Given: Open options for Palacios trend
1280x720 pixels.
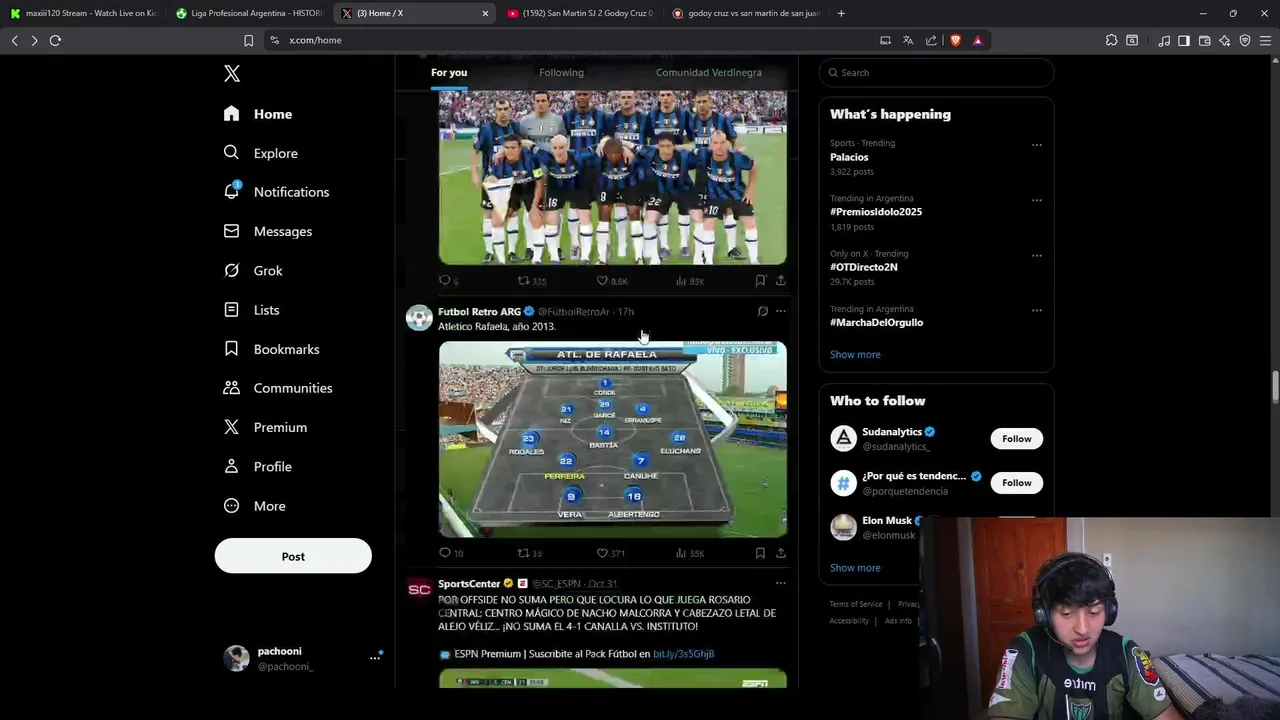Looking at the screenshot, I should pos(1037,145).
